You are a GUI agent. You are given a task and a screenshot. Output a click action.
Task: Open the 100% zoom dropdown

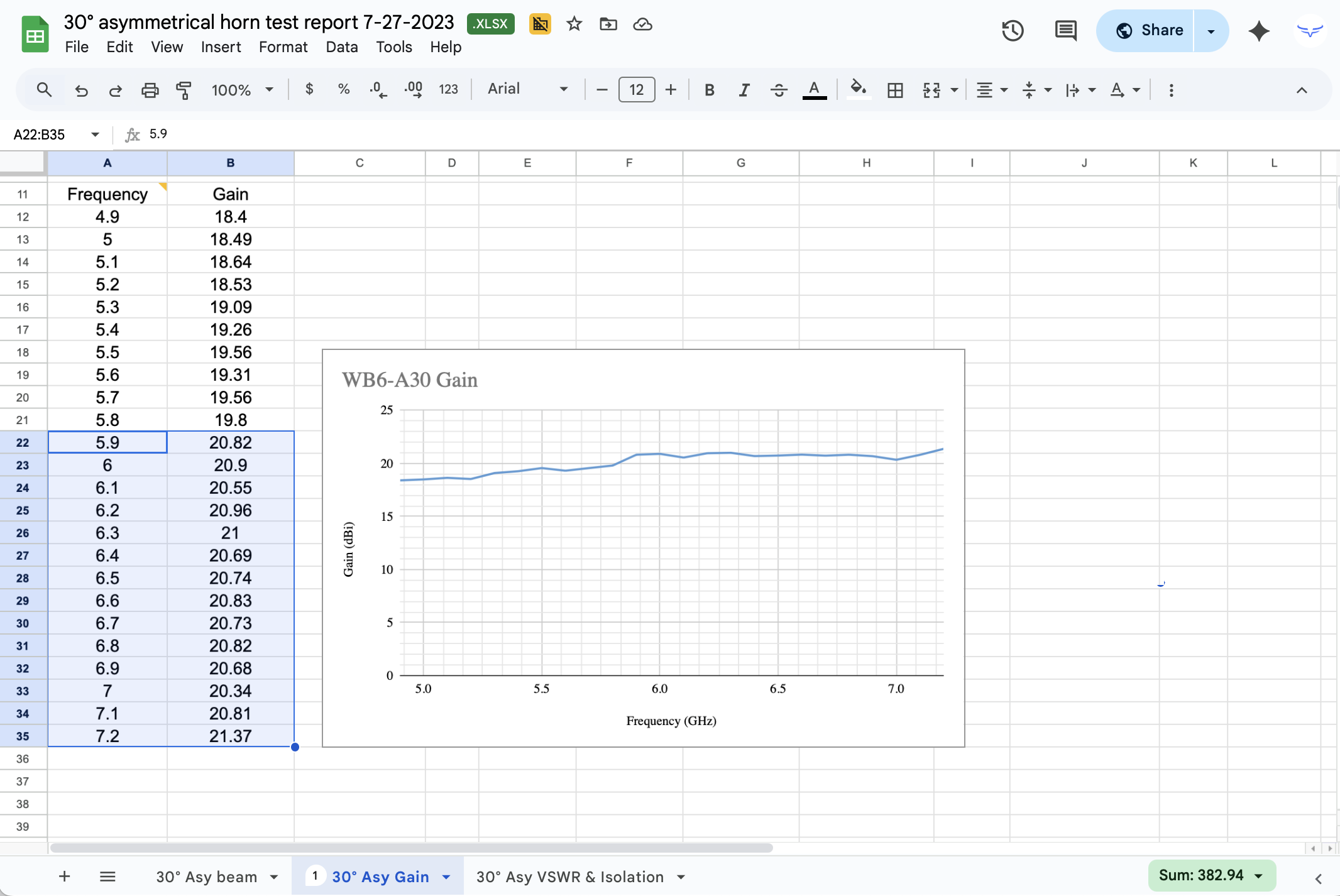click(243, 90)
